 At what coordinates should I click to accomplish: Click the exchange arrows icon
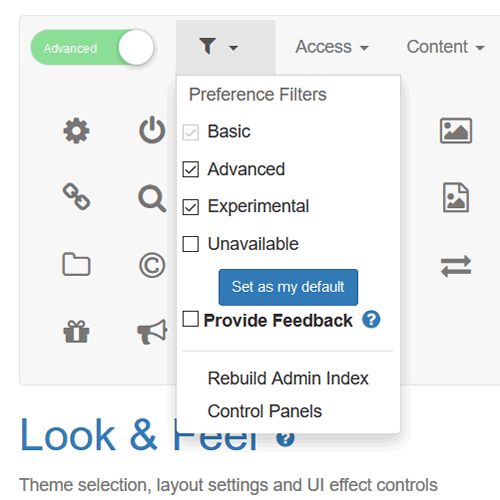click(x=456, y=266)
